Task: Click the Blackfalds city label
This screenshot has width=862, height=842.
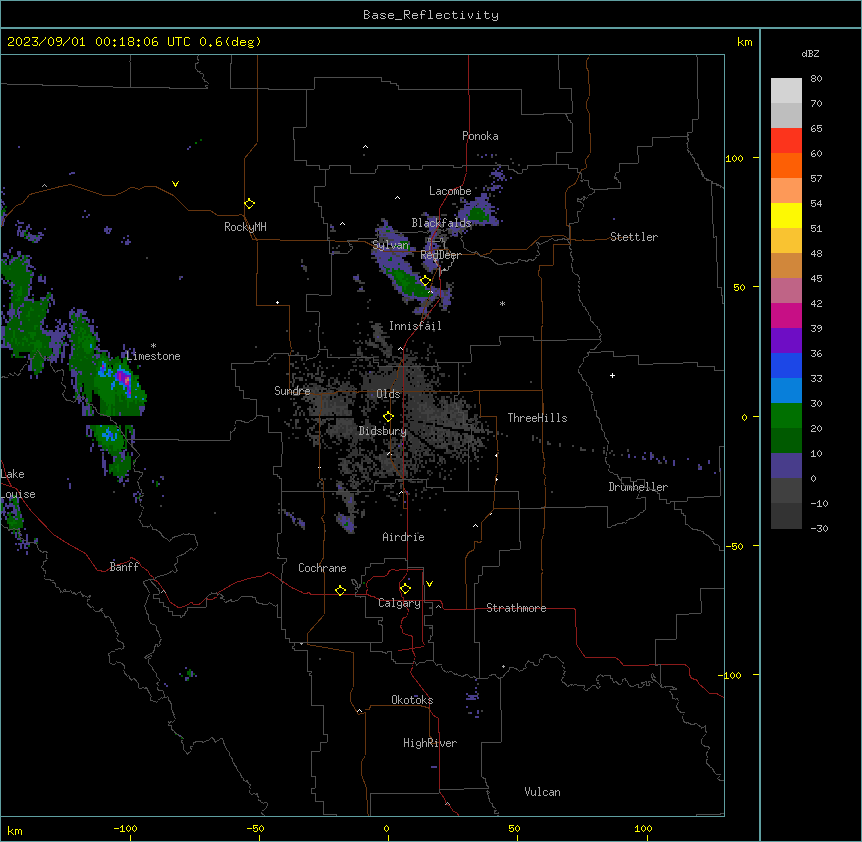Action: (441, 223)
